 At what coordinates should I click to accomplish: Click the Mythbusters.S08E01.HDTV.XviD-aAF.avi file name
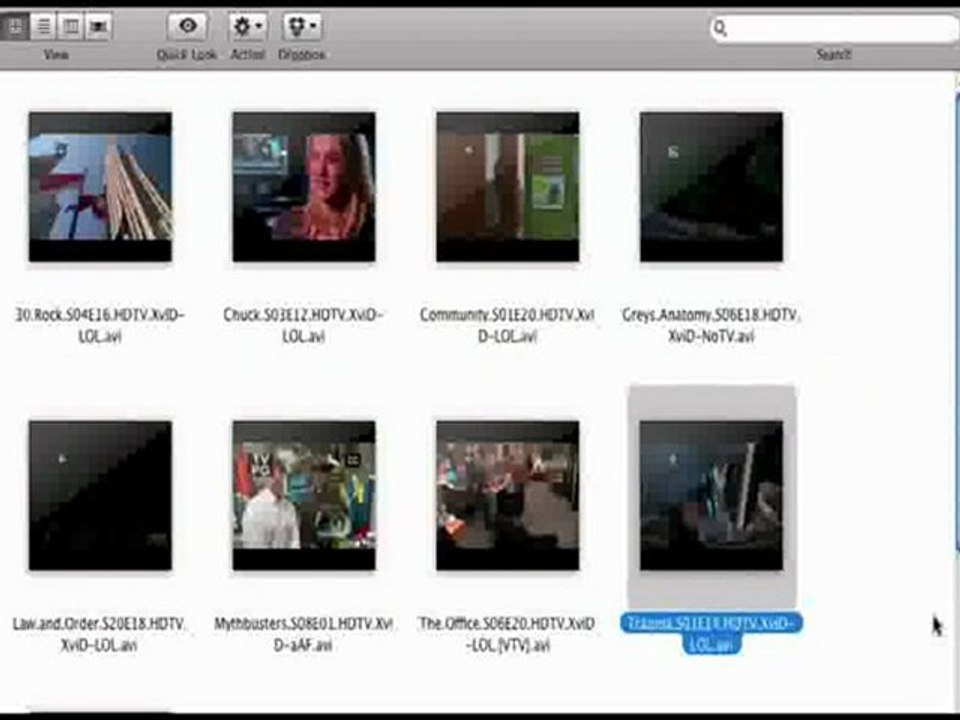click(x=303, y=634)
